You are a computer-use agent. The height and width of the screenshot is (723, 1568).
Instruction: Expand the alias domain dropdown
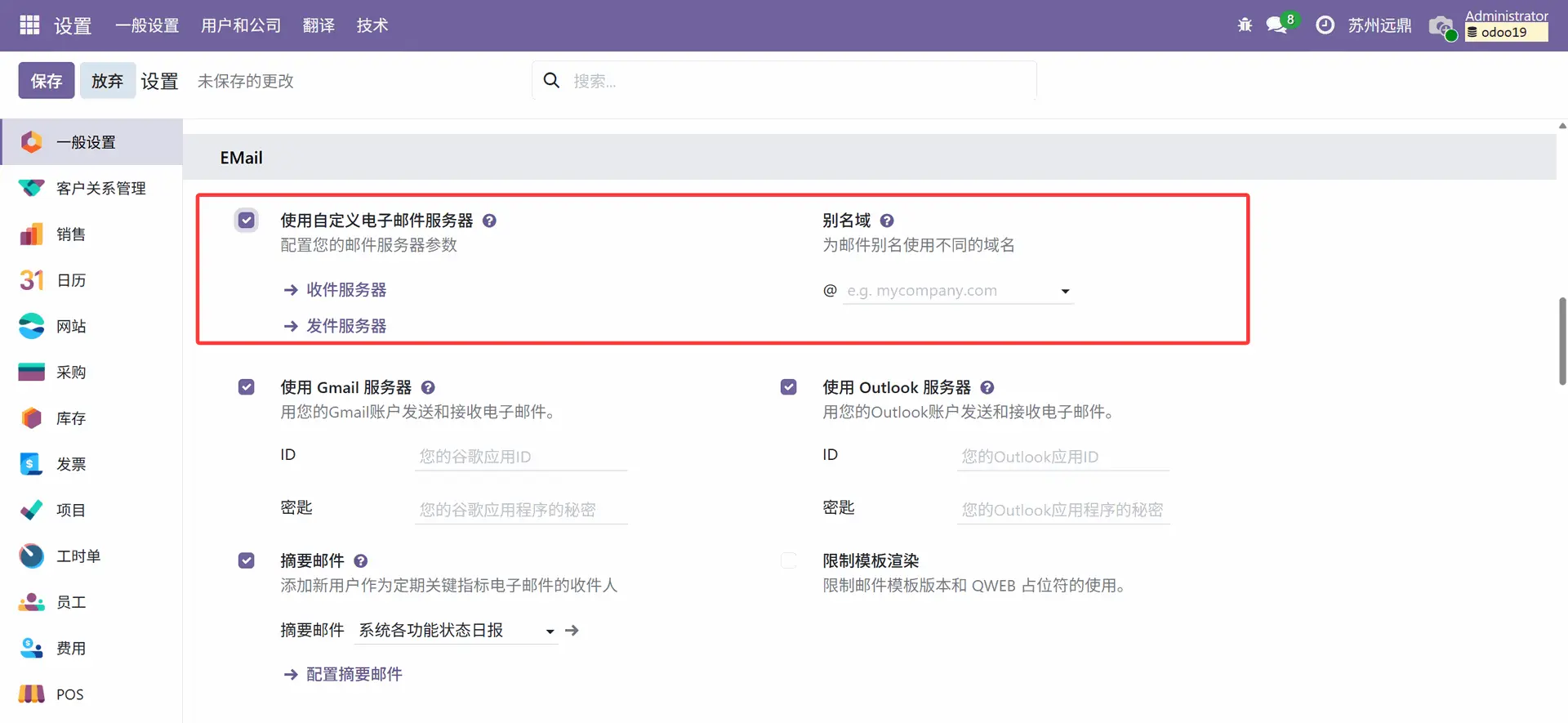click(1065, 292)
